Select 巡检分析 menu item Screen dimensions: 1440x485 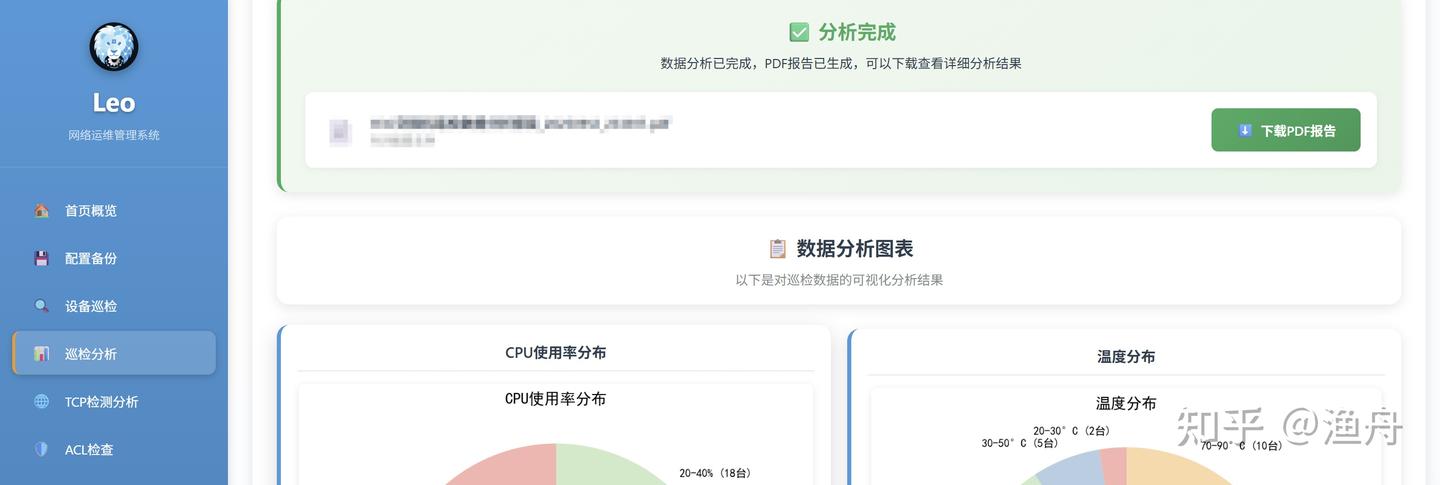point(114,353)
